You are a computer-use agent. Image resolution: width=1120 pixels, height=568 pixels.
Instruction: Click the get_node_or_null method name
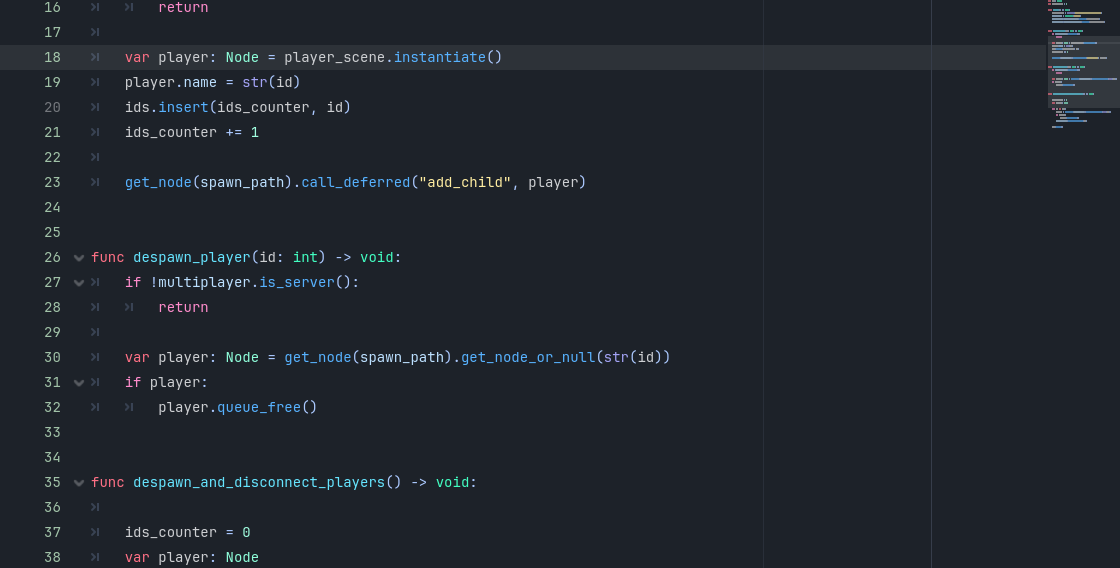(527, 357)
